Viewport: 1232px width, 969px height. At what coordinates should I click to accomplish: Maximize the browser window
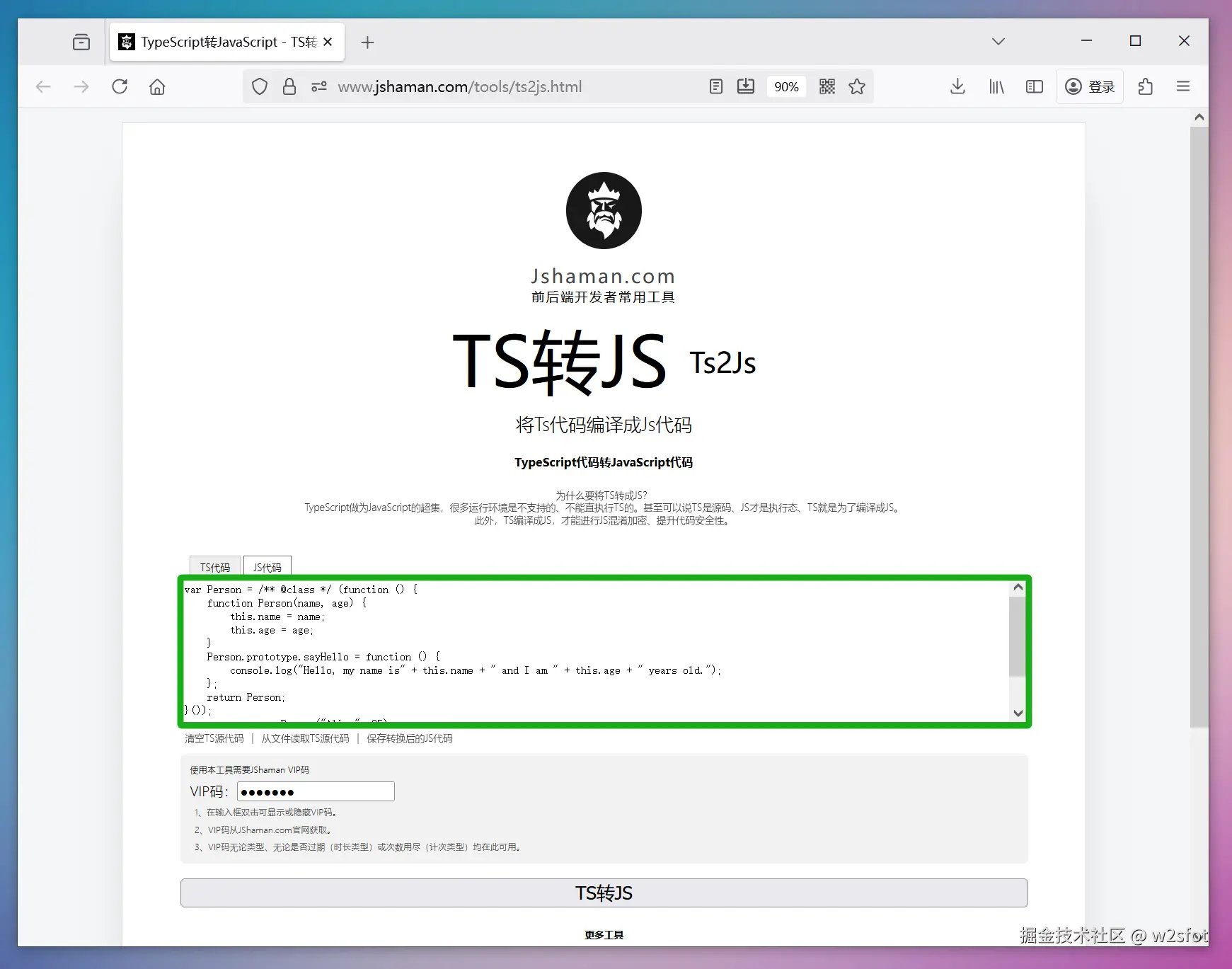pyautogui.click(x=1135, y=41)
